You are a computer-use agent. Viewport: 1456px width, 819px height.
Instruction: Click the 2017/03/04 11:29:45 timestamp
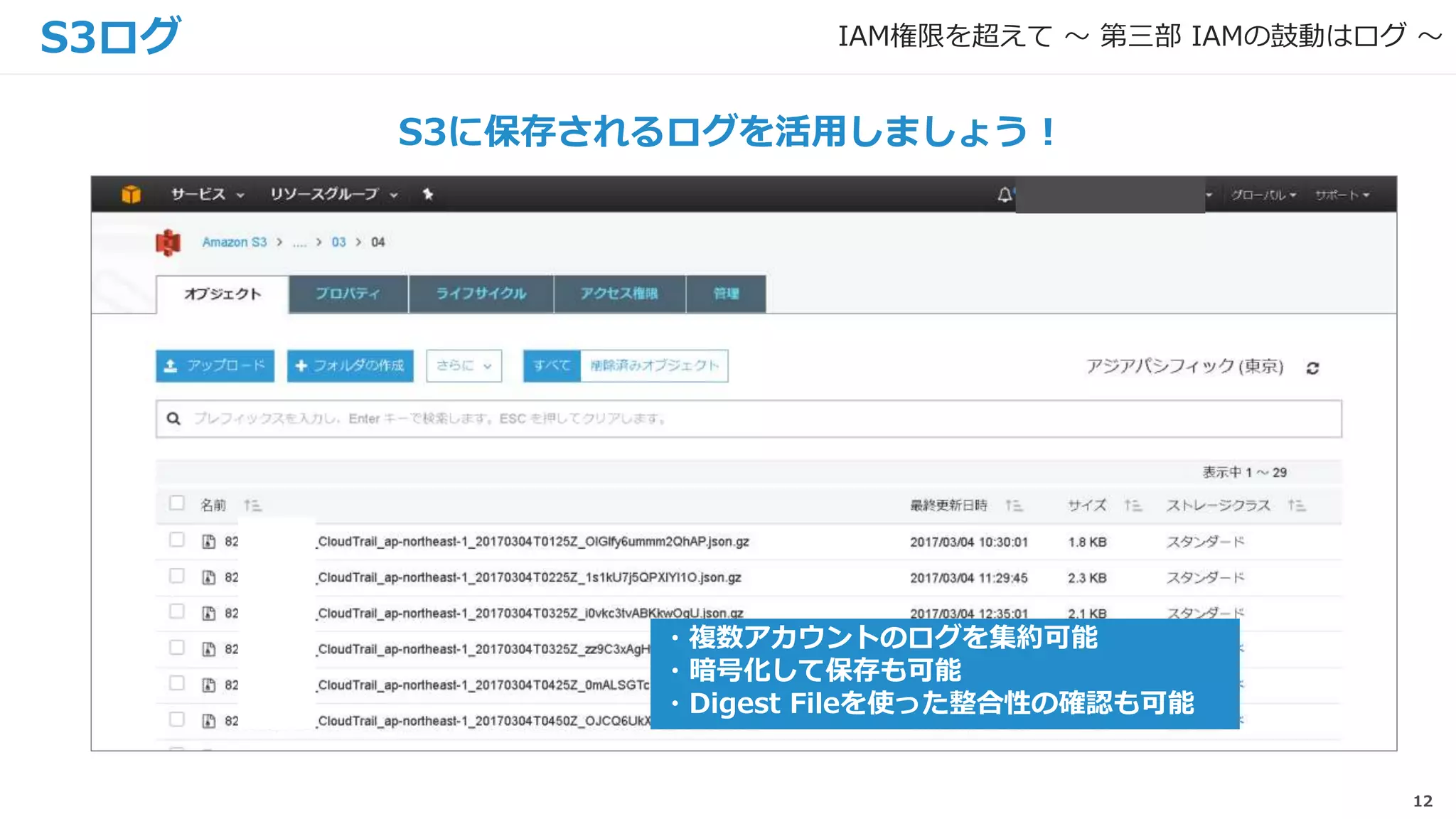969,578
